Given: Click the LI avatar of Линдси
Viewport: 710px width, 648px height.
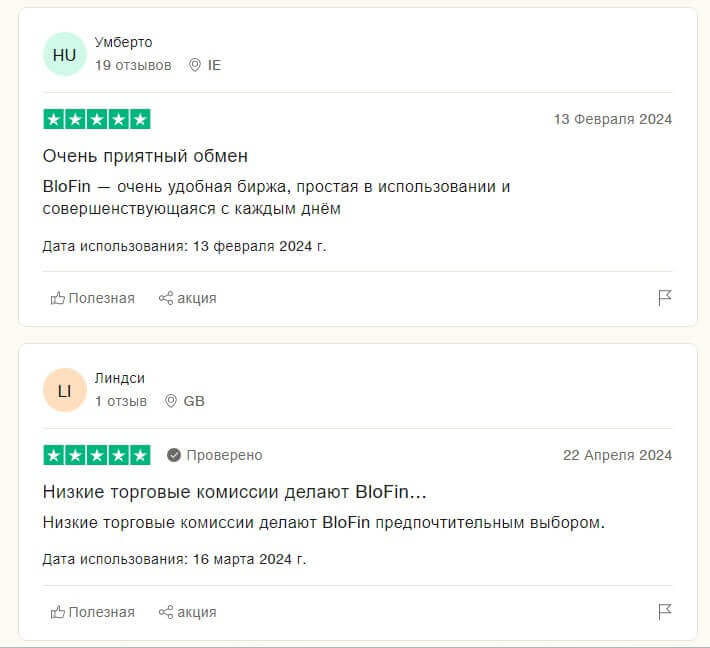Looking at the screenshot, I should (x=64, y=390).
